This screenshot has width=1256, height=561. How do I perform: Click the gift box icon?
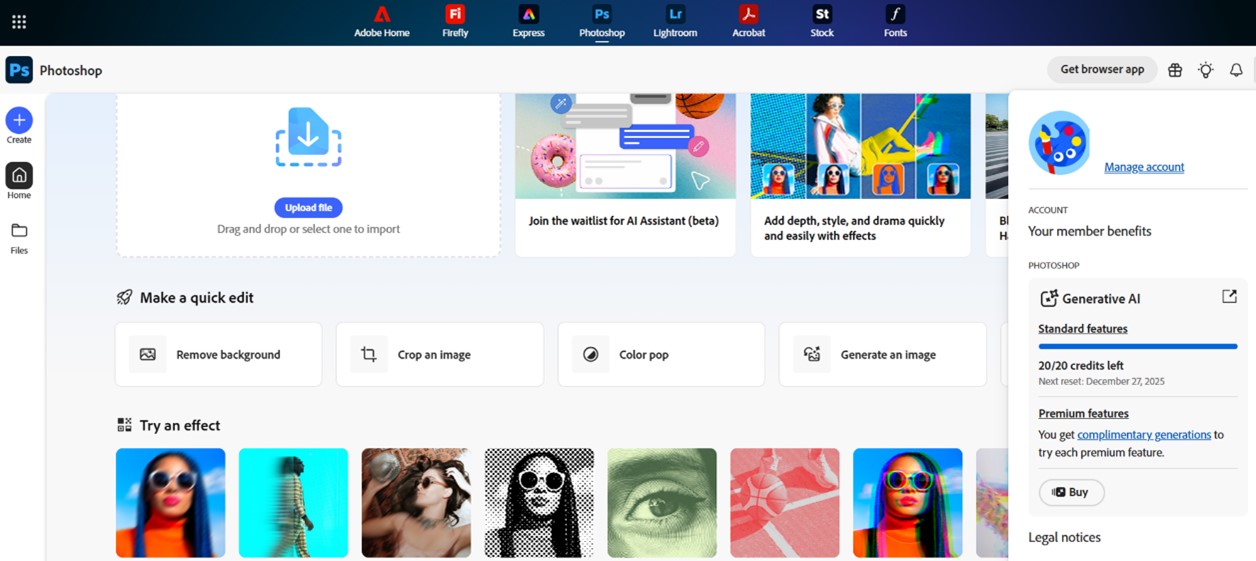[x=1175, y=70]
